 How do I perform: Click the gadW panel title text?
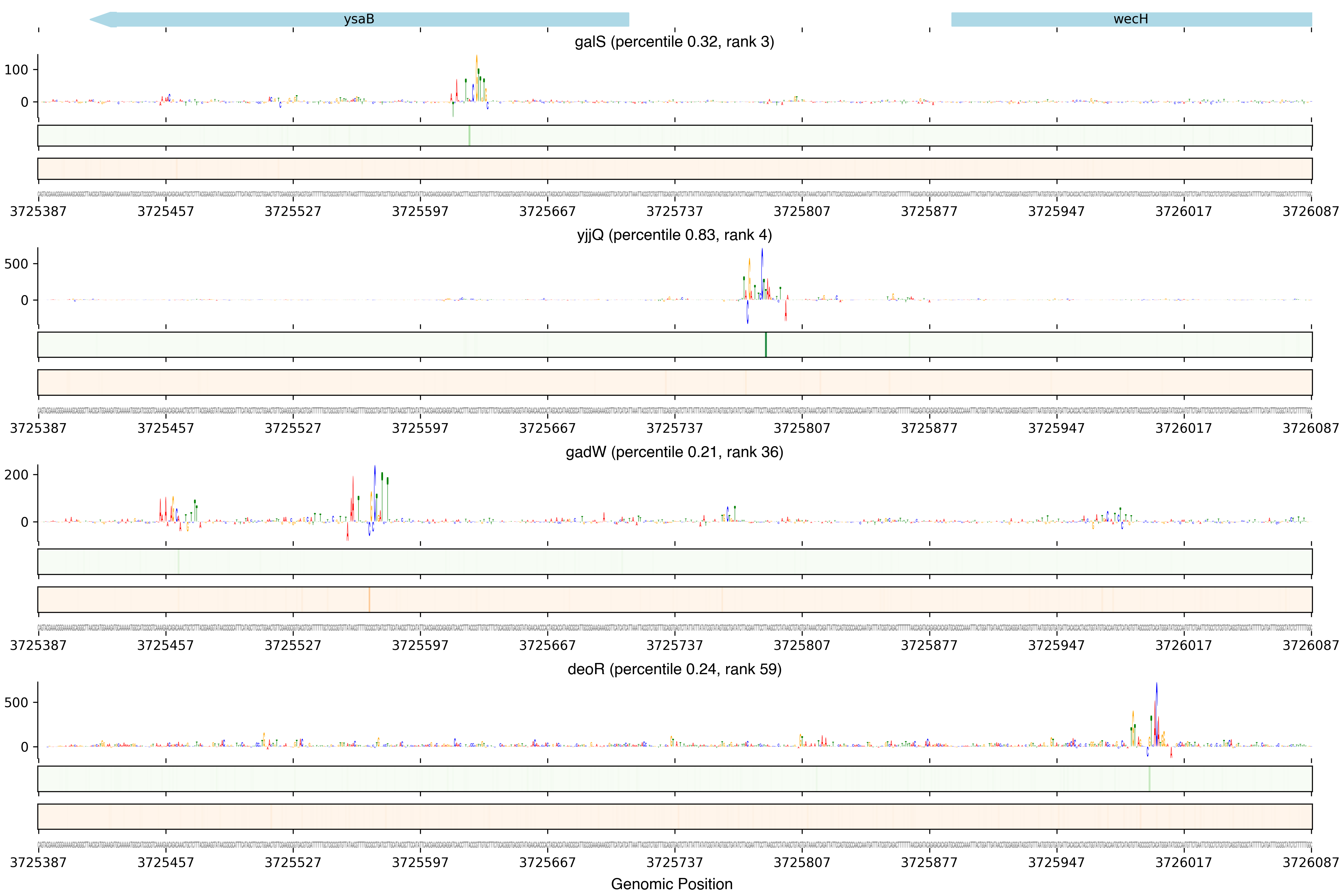(674, 452)
